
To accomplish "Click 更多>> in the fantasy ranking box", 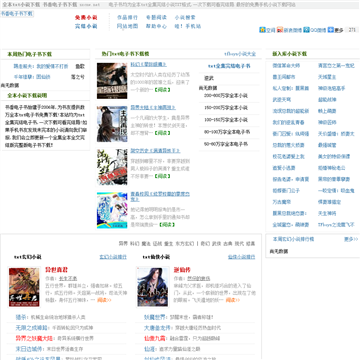I will click(x=351, y=239).
